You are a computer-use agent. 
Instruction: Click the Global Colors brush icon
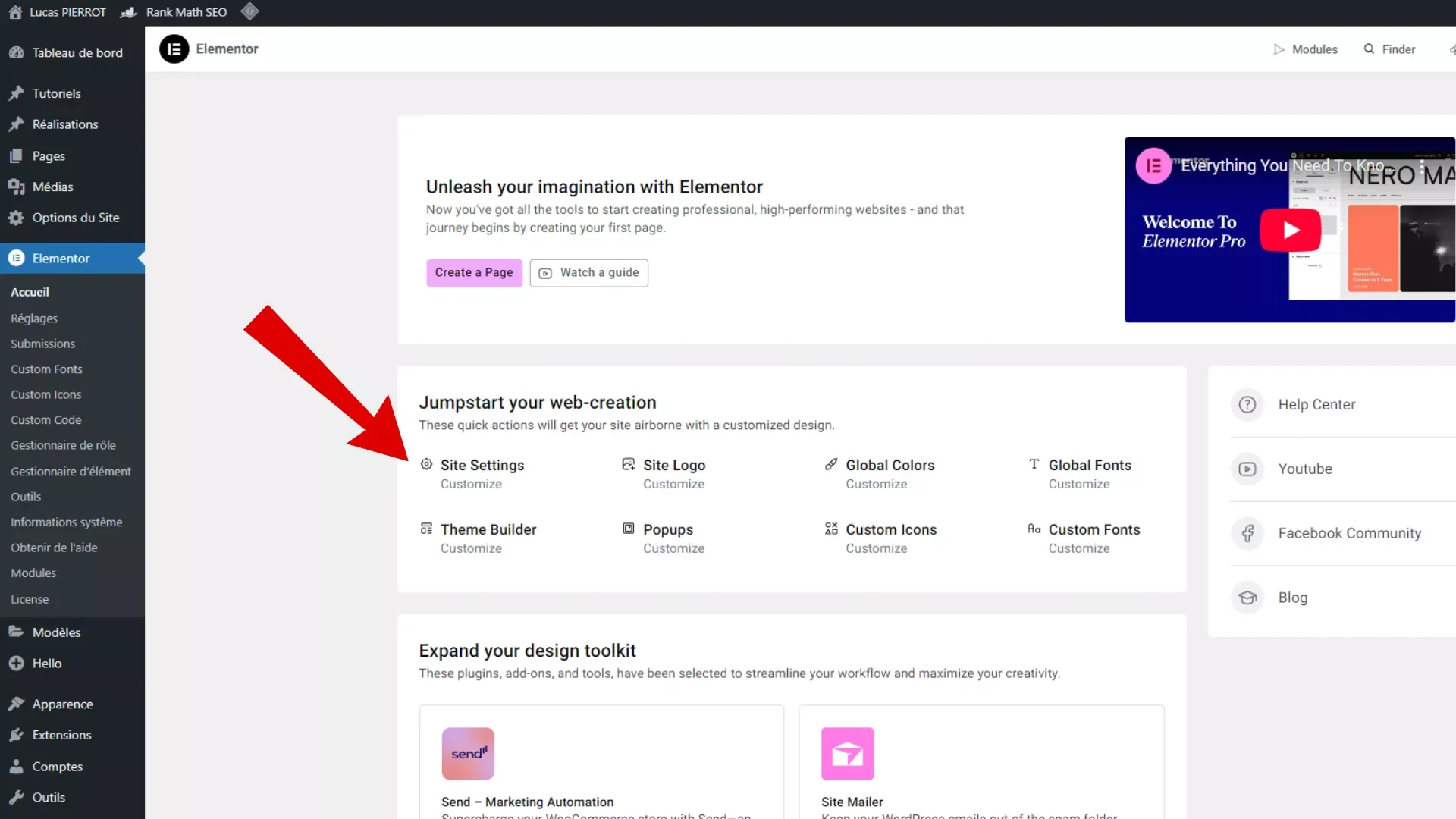[x=831, y=464]
